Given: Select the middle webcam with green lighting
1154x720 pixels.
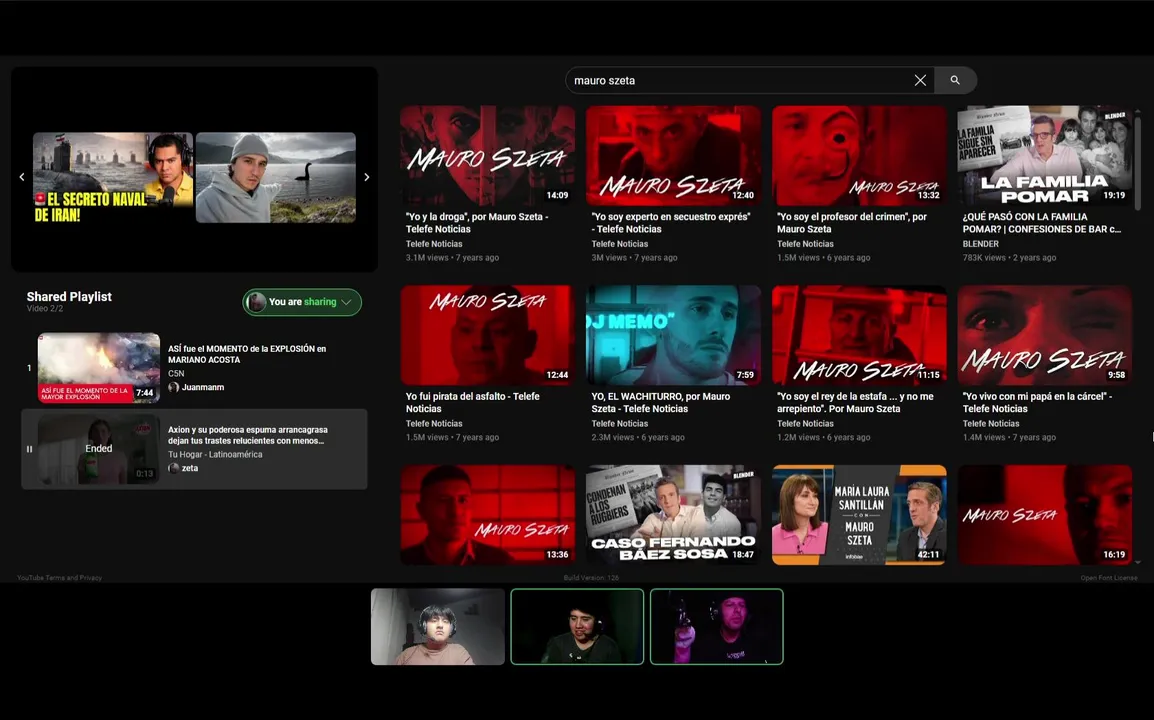Looking at the screenshot, I should click(x=577, y=627).
